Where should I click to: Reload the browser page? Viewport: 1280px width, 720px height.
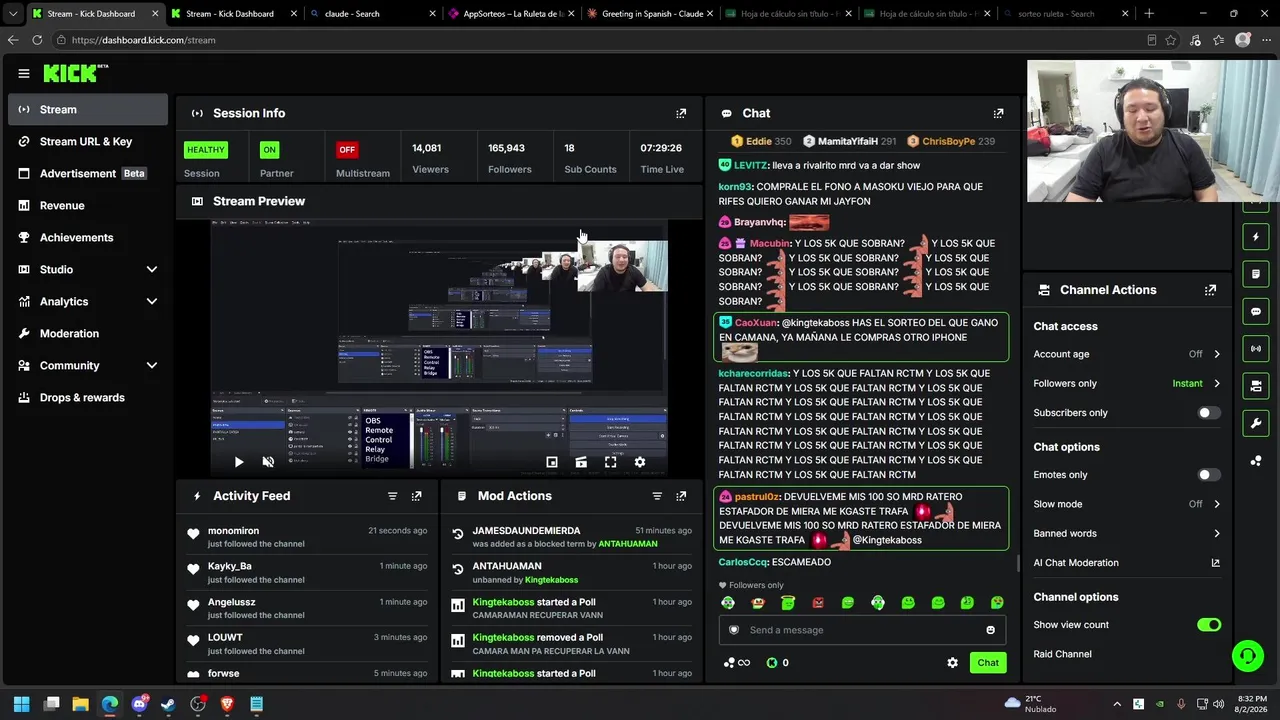[37, 40]
